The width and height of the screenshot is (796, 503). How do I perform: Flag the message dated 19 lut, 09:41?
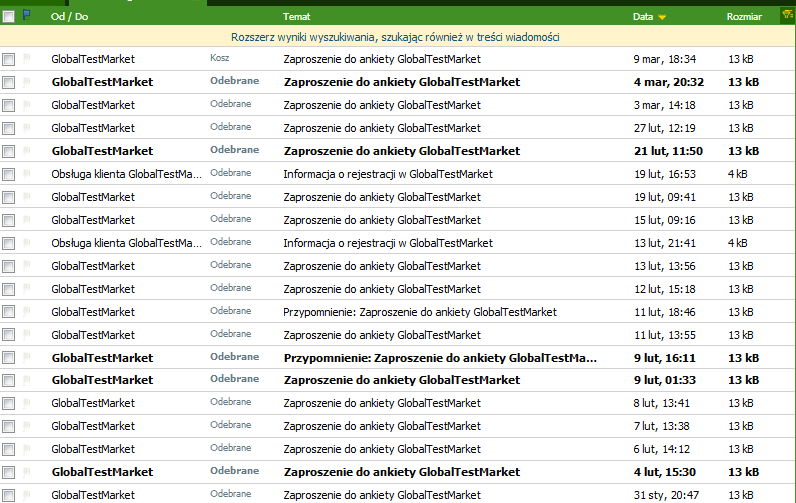(27, 196)
